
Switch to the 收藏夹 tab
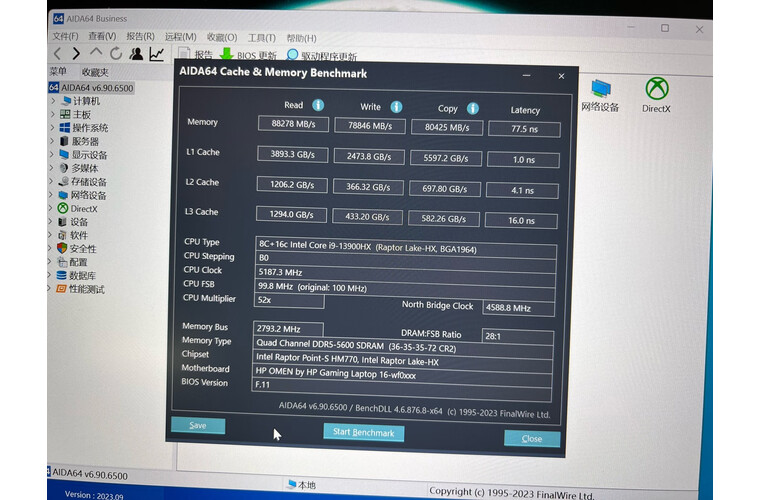click(x=95, y=72)
